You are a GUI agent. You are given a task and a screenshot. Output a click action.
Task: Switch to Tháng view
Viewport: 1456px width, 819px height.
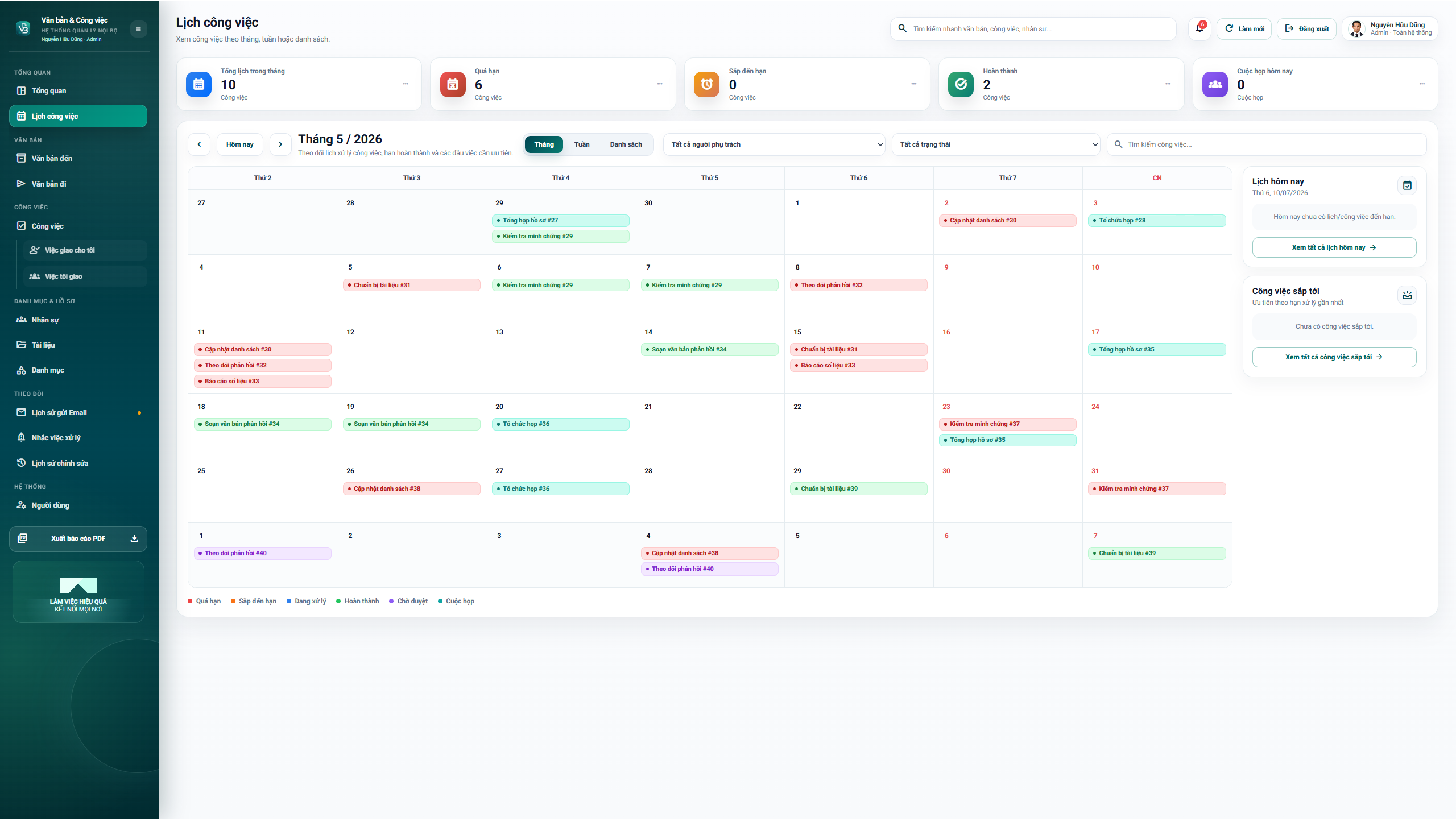[x=544, y=144]
